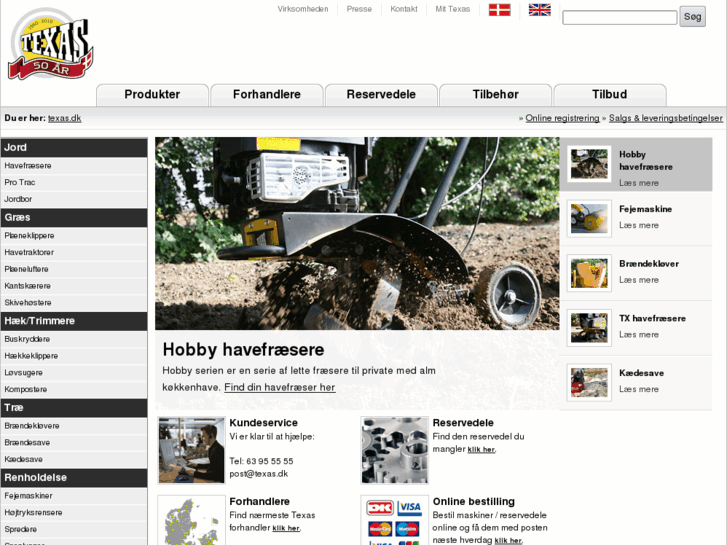Open Havetraktorer in the sidebar
This screenshot has height=545, width=727.
point(74,252)
